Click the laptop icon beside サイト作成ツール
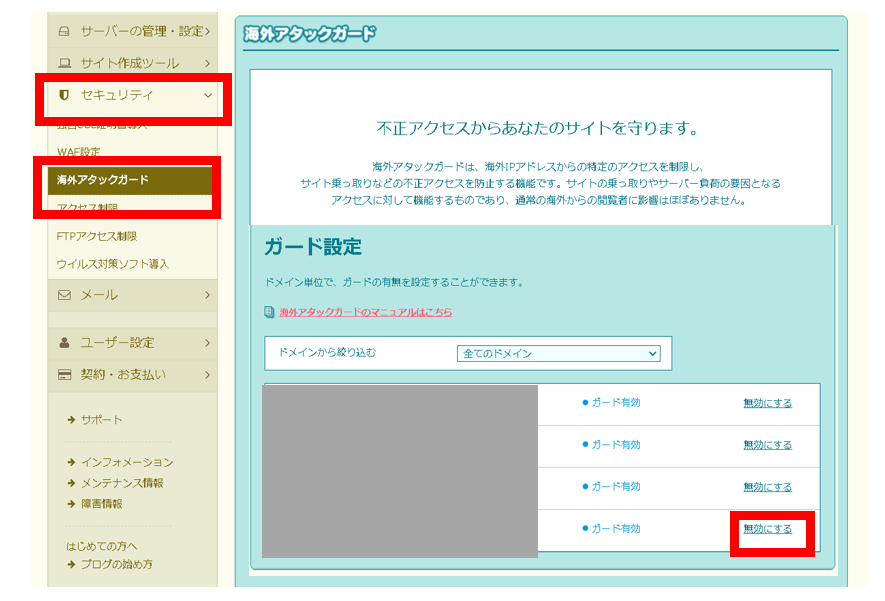Viewport: 885px width, 601px height. pos(65,63)
